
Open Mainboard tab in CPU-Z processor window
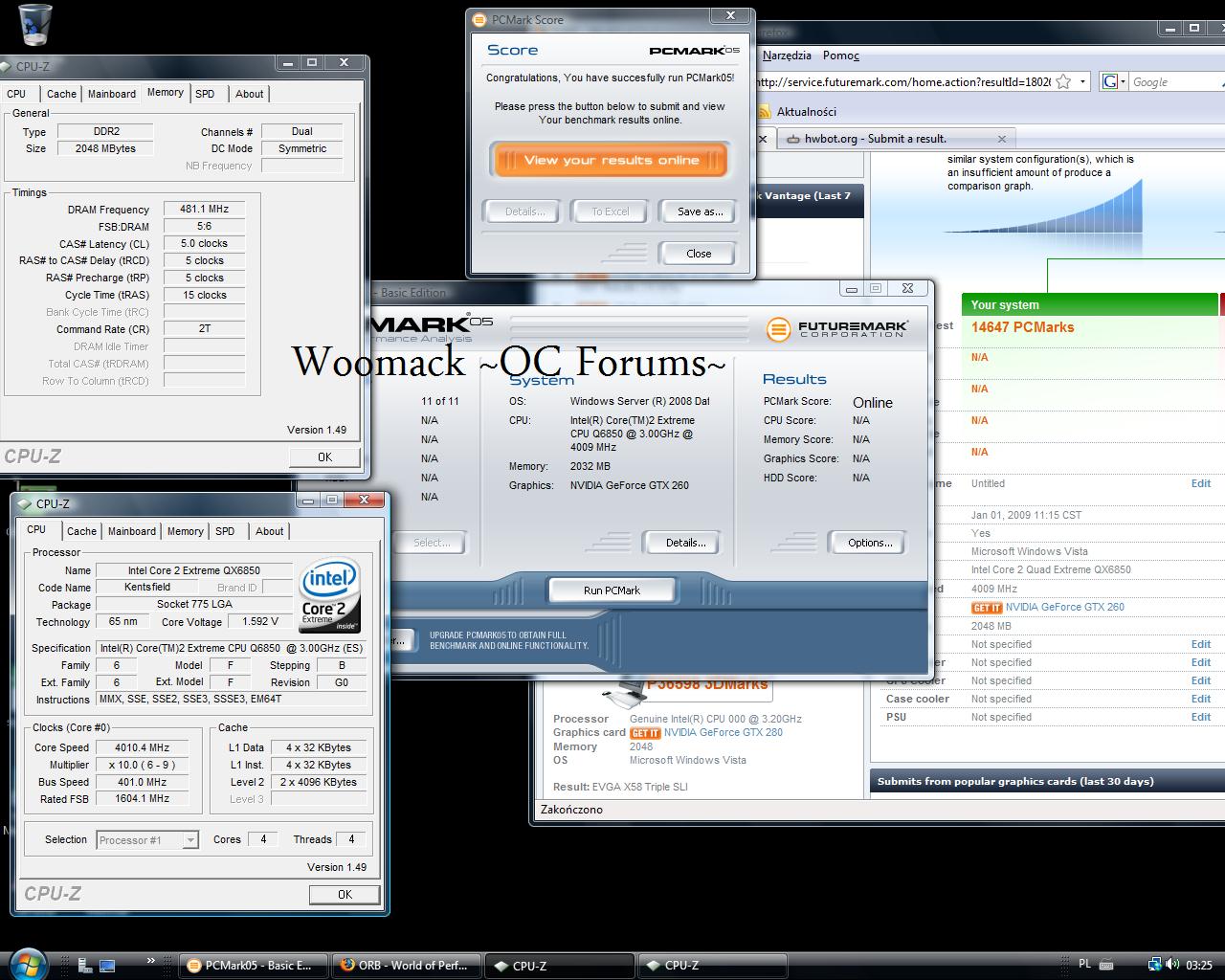(x=132, y=531)
